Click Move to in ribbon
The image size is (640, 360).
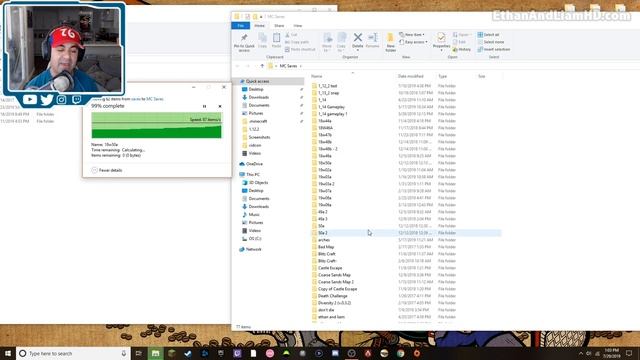click(x=327, y=42)
